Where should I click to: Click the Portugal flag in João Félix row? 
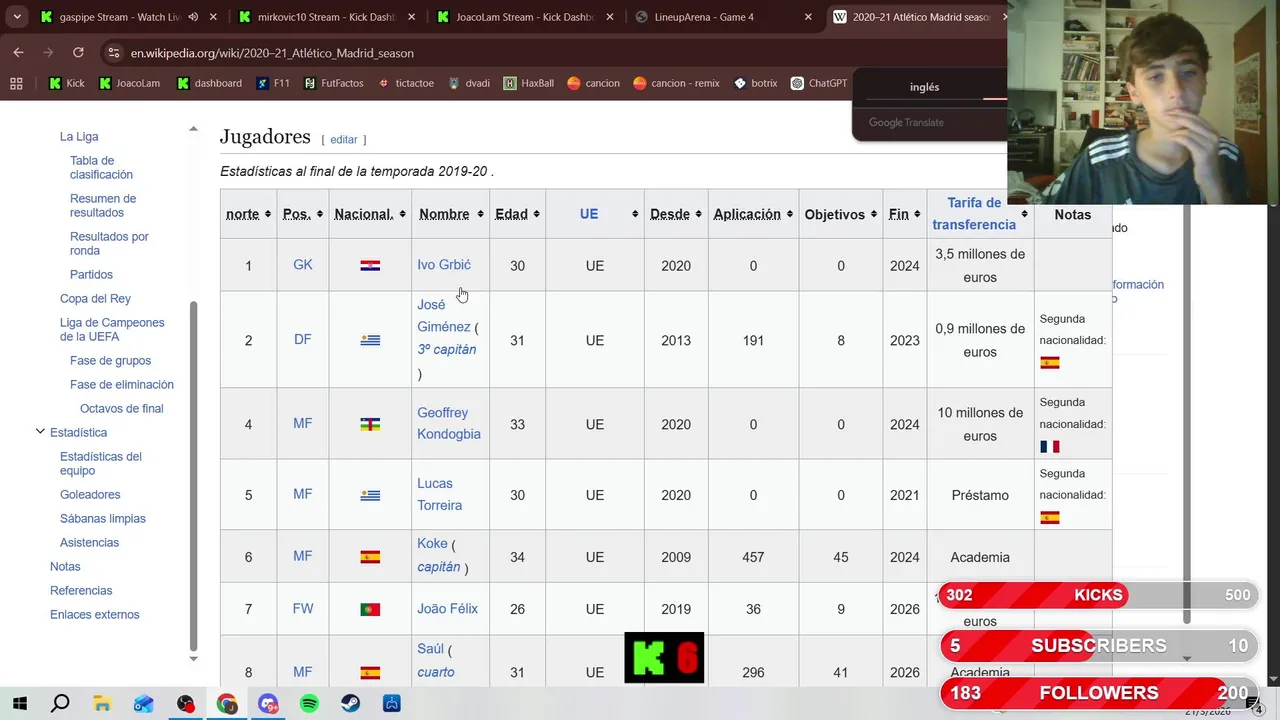(x=370, y=609)
